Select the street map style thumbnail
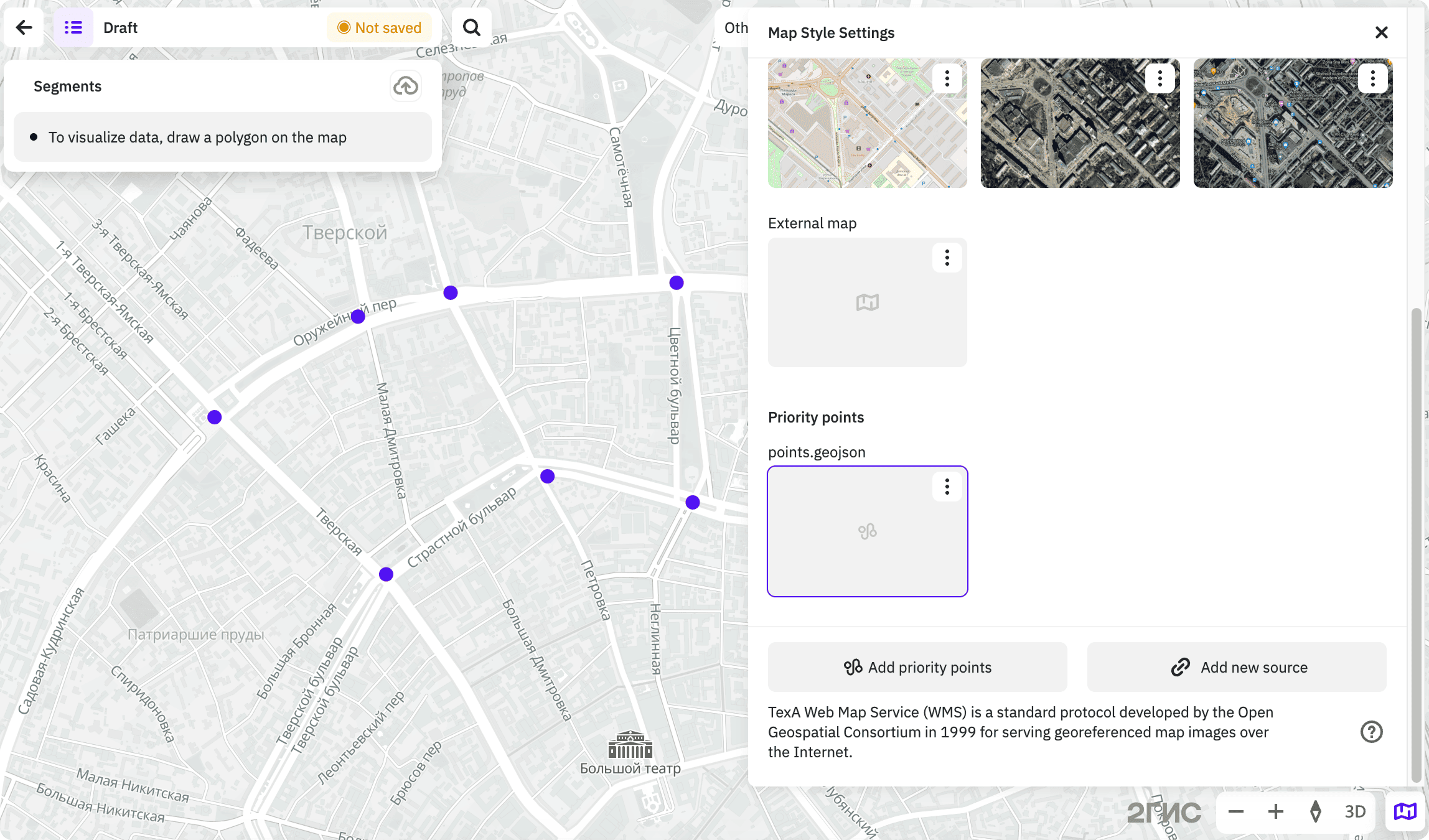Image resolution: width=1429 pixels, height=840 pixels. [x=867, y=123]
